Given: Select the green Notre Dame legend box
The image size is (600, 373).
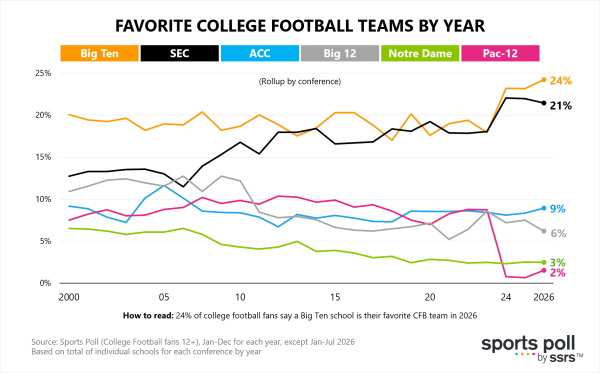Looking at the screenshot, I should point(420,53).
